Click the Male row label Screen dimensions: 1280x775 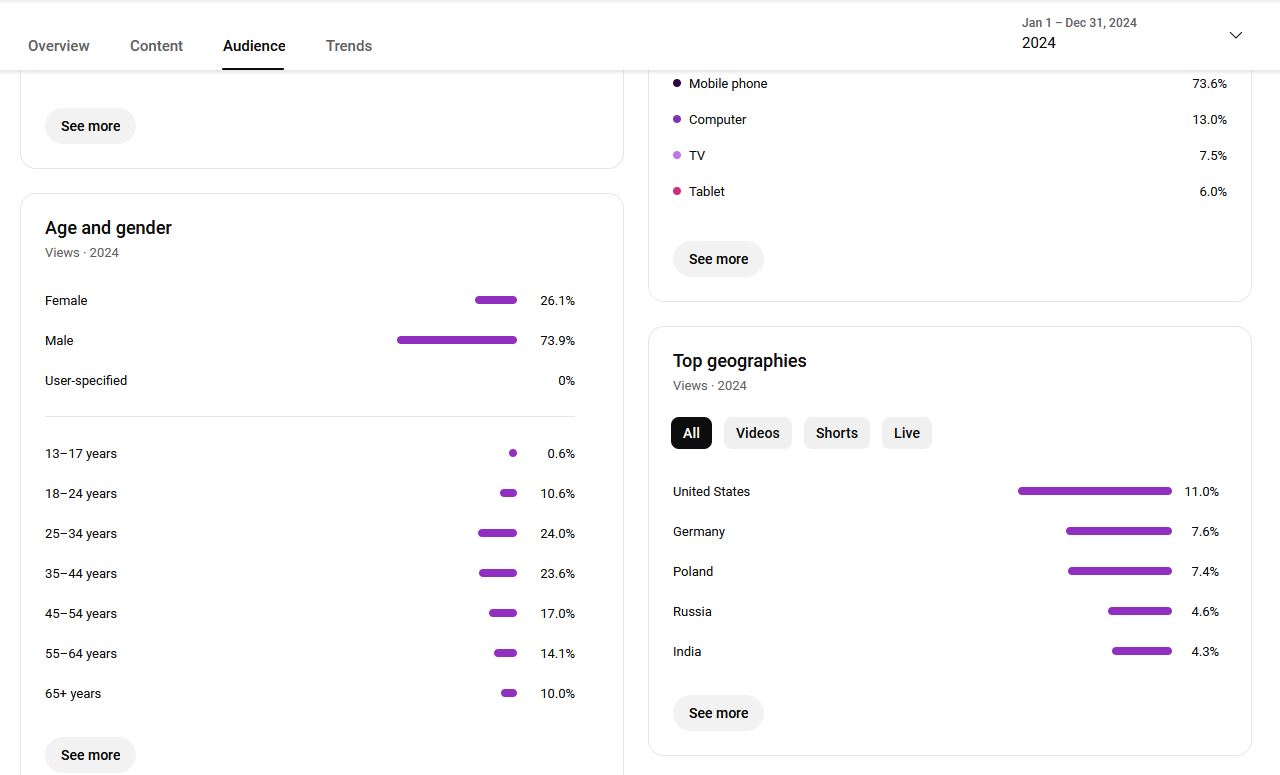59,341
